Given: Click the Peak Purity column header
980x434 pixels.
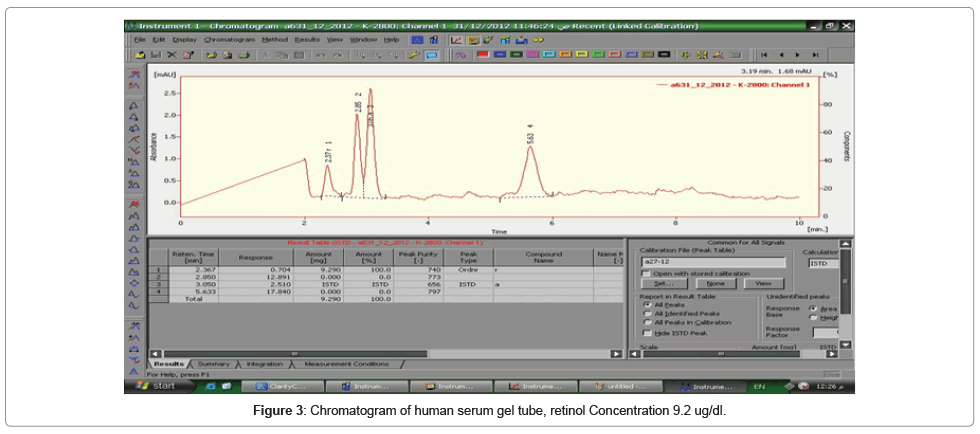Looking at the screenshot, I should click(x=418, y=257).
